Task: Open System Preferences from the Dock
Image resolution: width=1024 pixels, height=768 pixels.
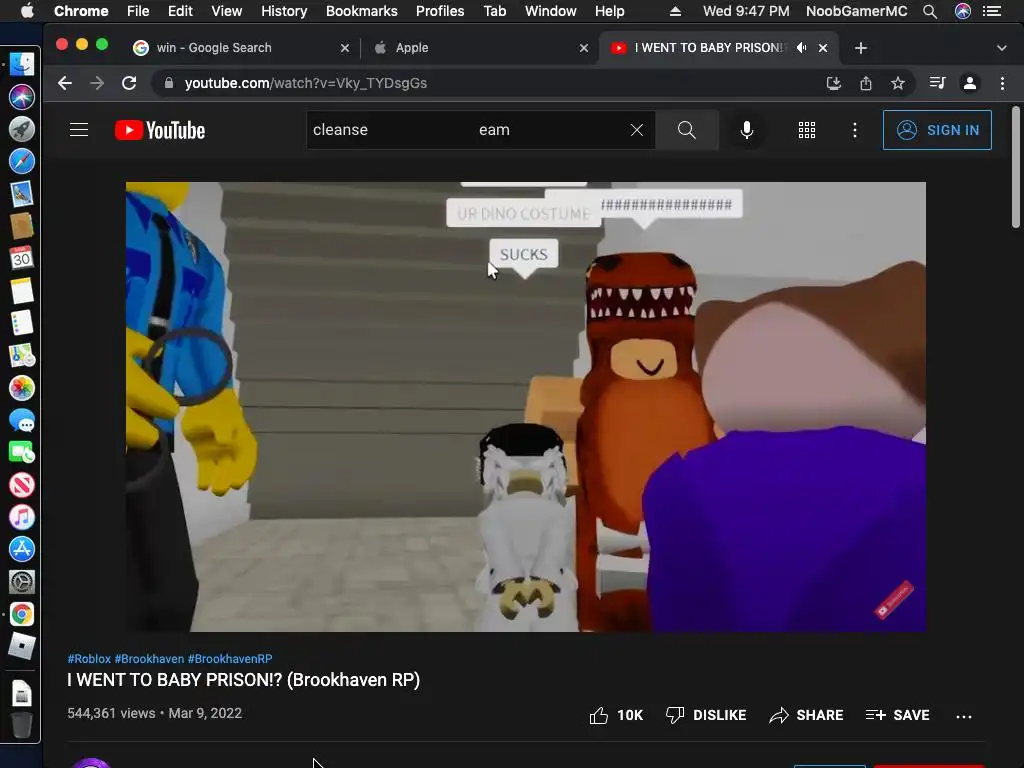Action: click(x=22, y=582)
